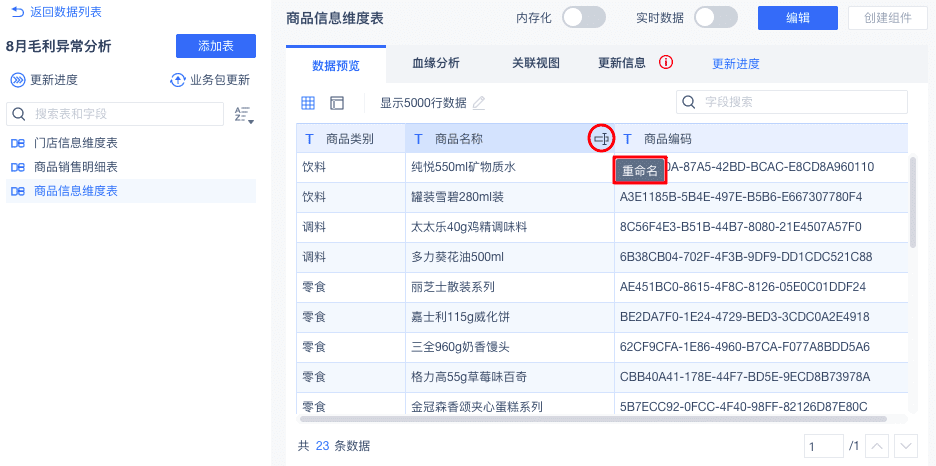
Task: Click the page number input box
Action: pyautogui.click(x=823, y=446)
